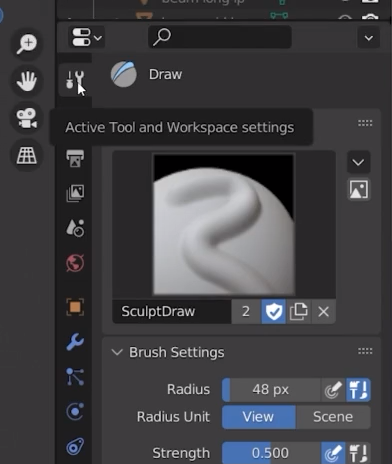Click the Strength 0.500 slider
Image resolution: width=392 pixels, height=464 pixels.
click(271, 453)
